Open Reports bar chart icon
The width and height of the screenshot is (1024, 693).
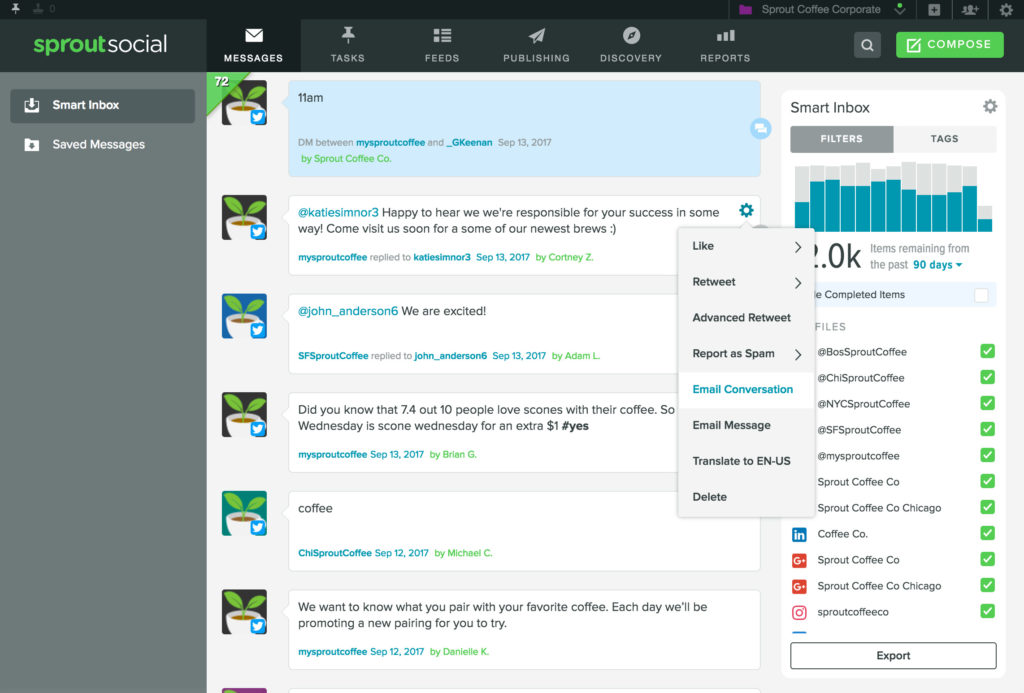coord(725,37)
